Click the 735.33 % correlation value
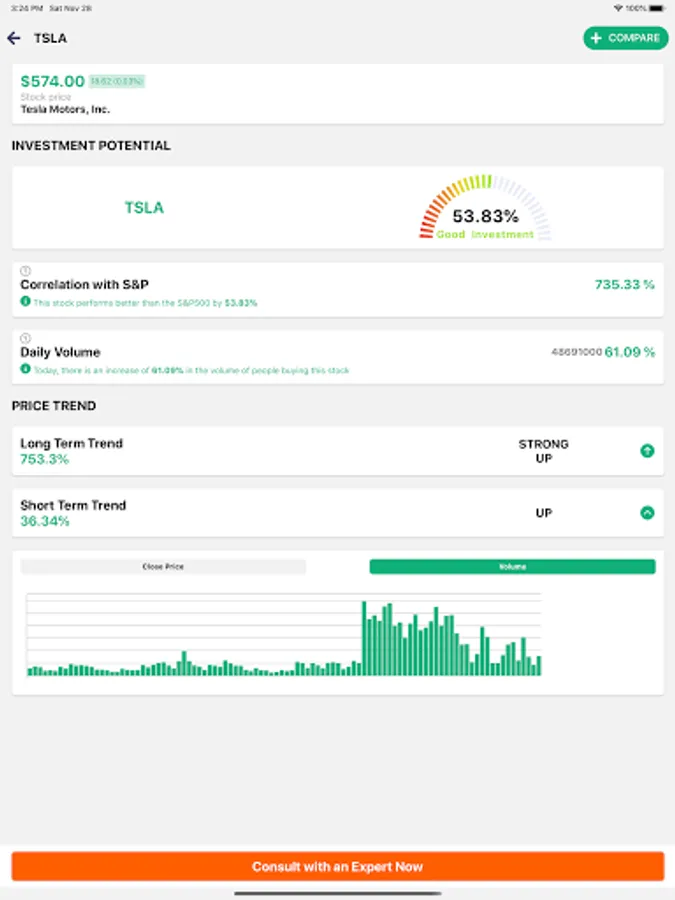The width and height of the screenshot is (675, 900). pos(624,284)
